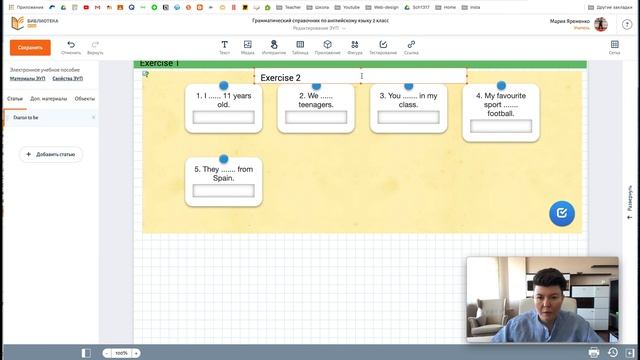This screenshot has height=360, width=640.
Task: Click answer field for '2. We ...... teenagers.'
Action: pos(316,118)
